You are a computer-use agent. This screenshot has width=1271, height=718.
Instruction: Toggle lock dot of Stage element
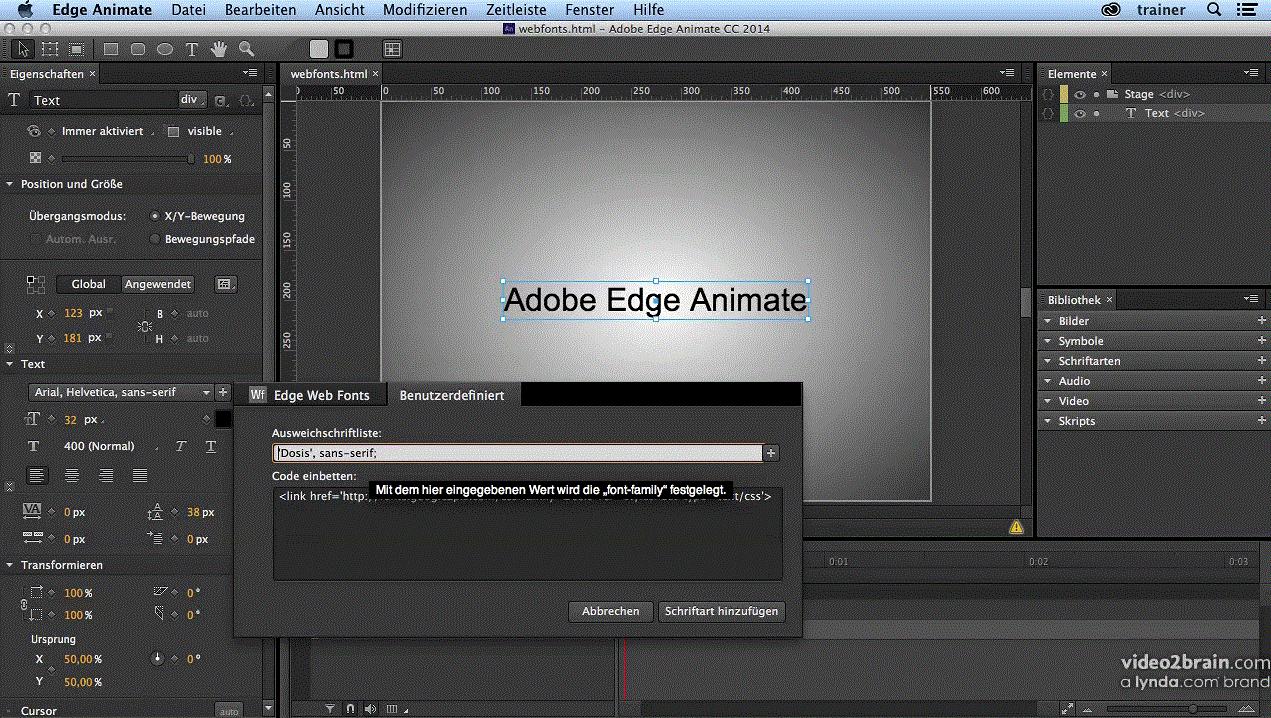[1096, 94]
